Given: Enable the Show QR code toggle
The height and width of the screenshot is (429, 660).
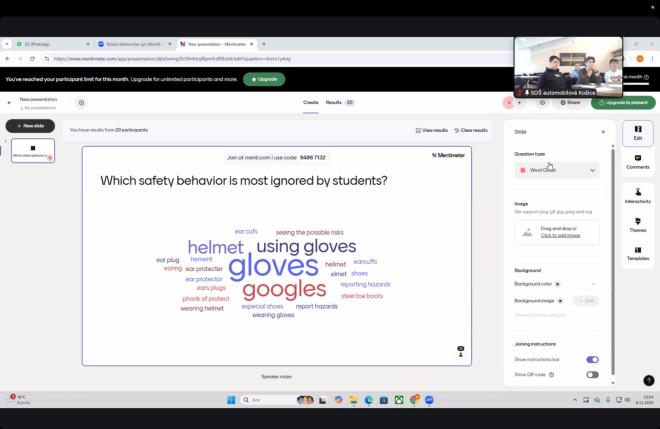Looking at the screenshot, I should pos(592,374).
